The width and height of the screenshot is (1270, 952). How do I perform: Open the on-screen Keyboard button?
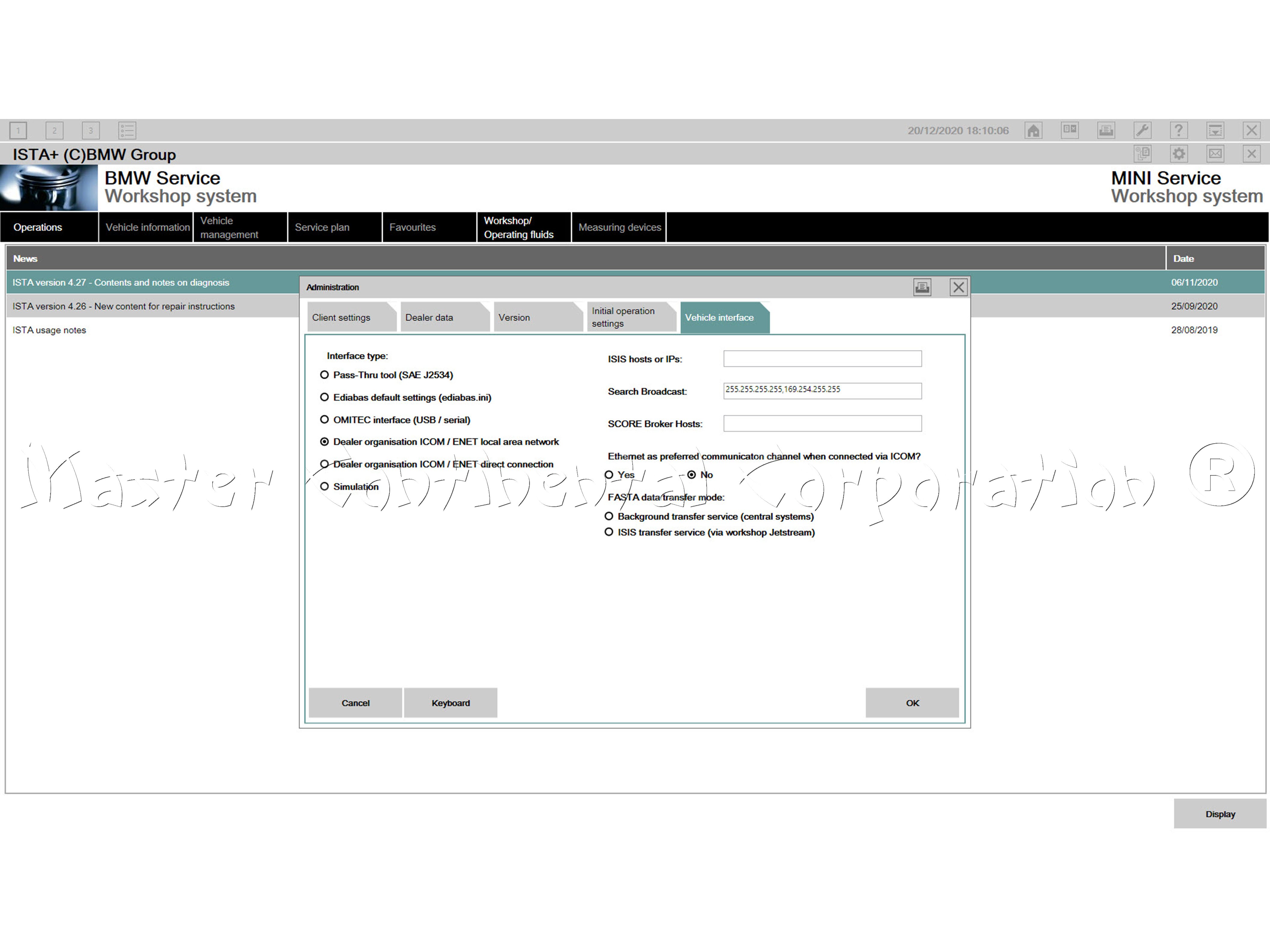click(451, 703)
